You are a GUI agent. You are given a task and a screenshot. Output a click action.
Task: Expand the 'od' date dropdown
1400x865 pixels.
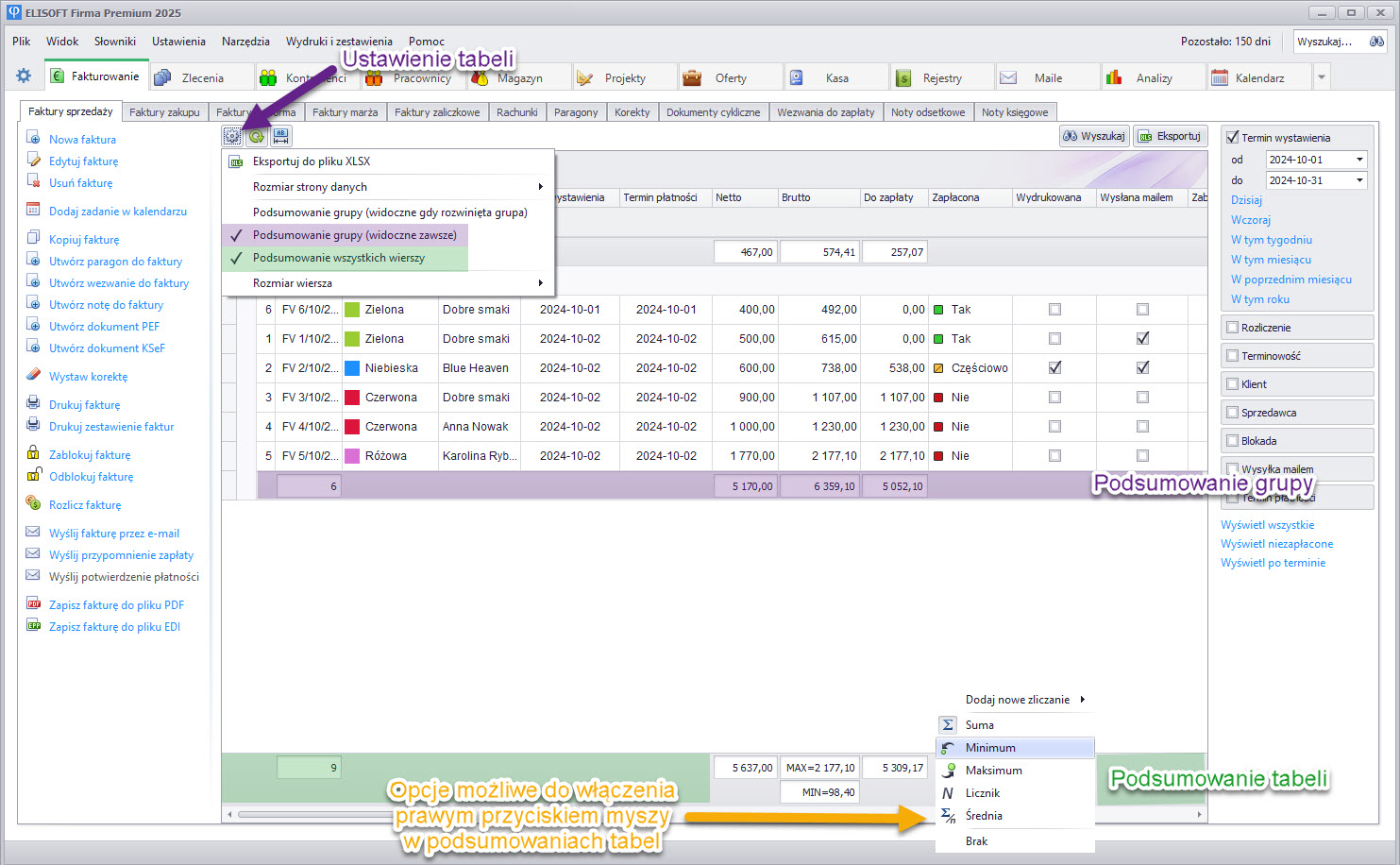tap(1359, 160)
